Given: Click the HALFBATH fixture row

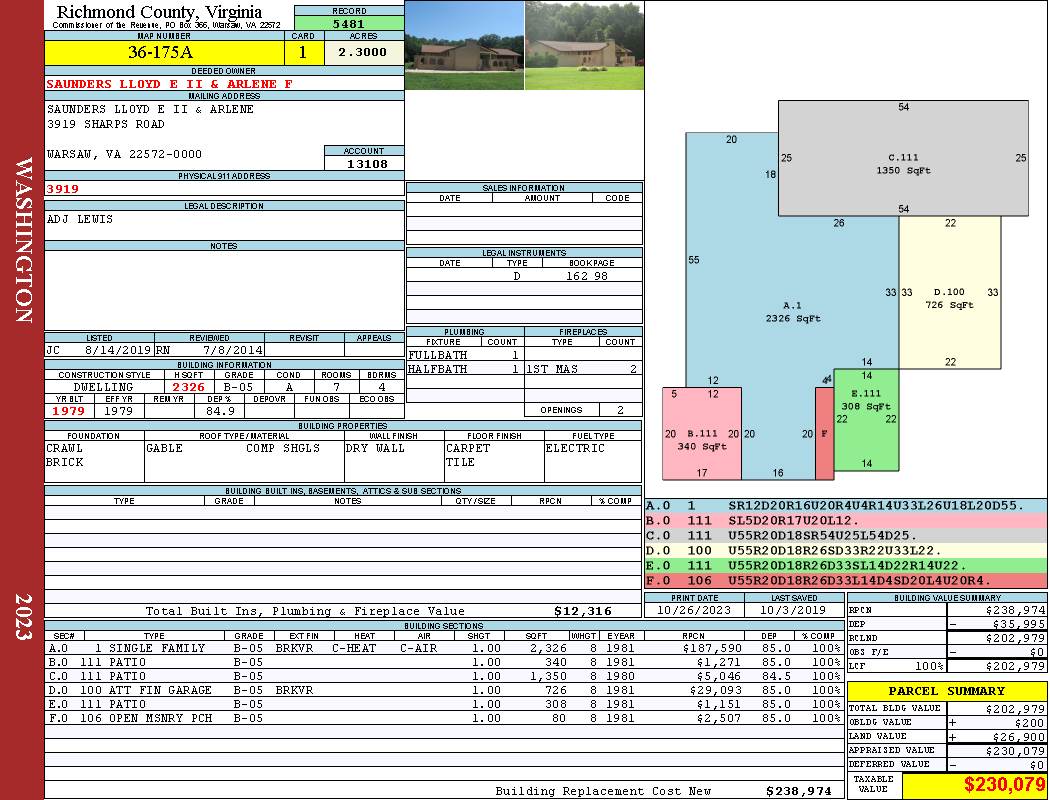Looking at the screenshot, I should pos(464,369).
